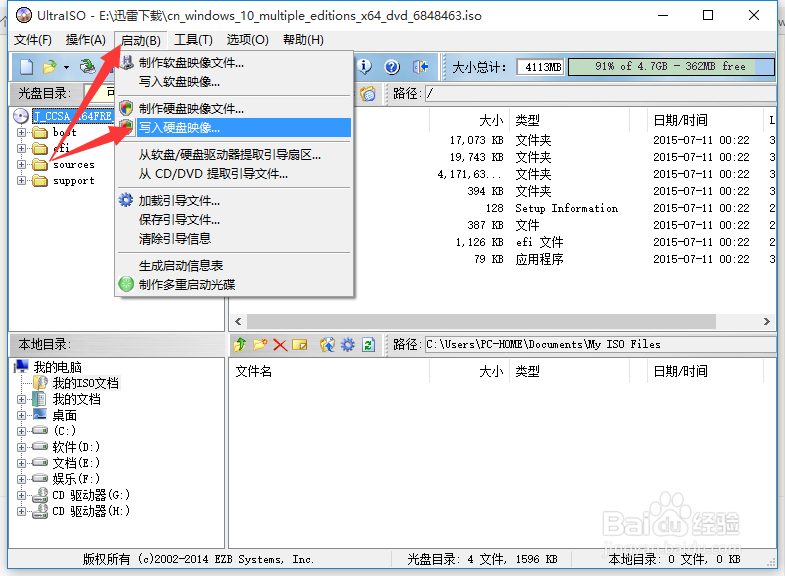Open the 选项(O) menu

[247, 40]
